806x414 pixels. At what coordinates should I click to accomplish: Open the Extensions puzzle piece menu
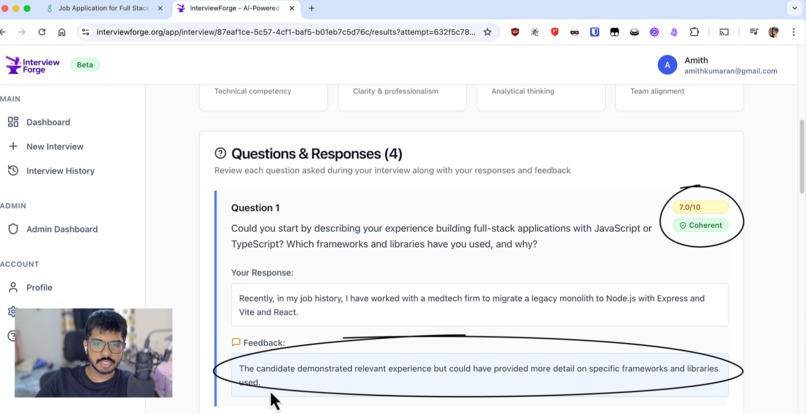click(x=694, y=32)
